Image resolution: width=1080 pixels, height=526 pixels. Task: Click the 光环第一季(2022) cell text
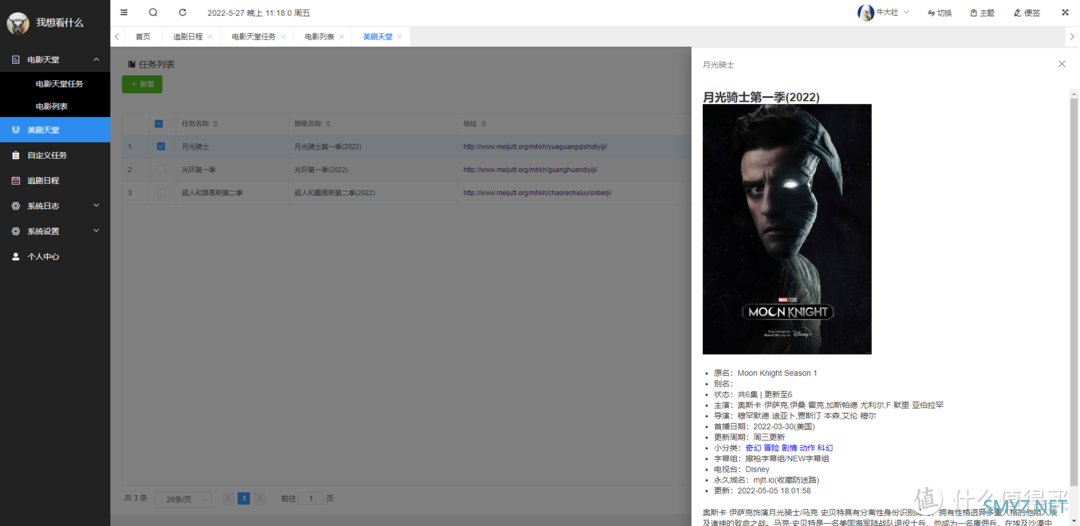321,169
